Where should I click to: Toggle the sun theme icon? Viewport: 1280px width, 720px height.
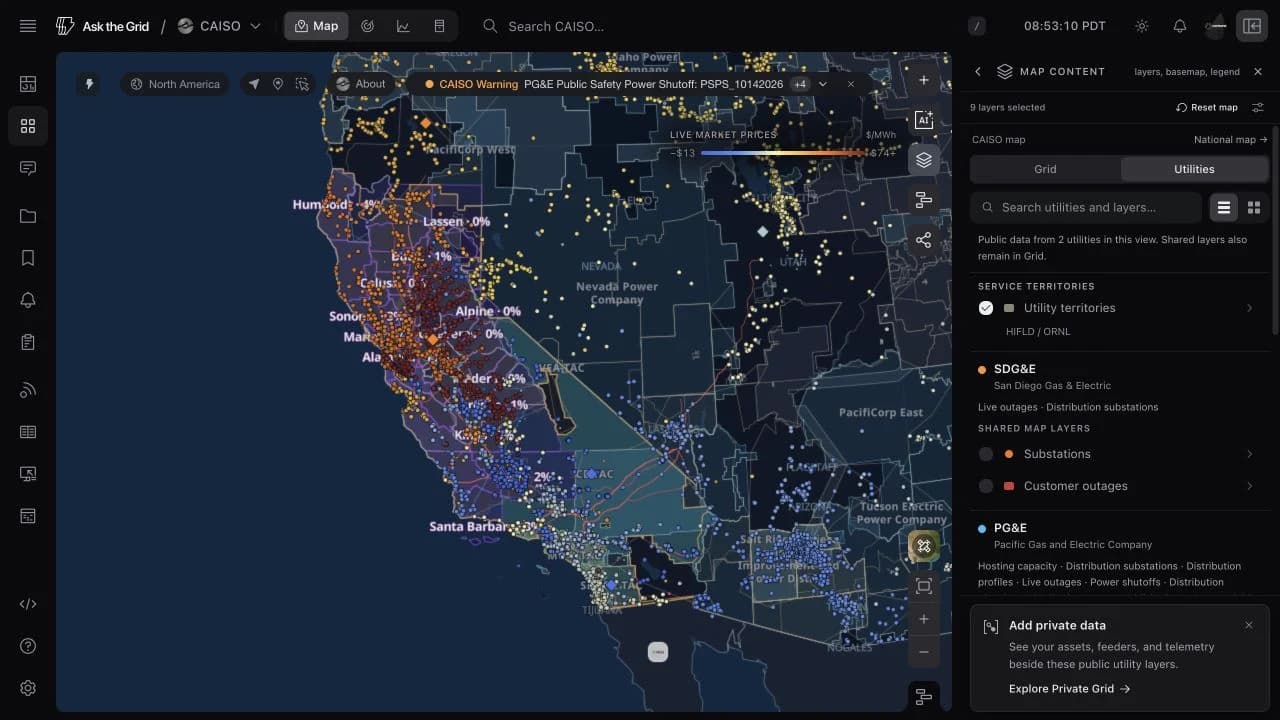coord(1142,26)
